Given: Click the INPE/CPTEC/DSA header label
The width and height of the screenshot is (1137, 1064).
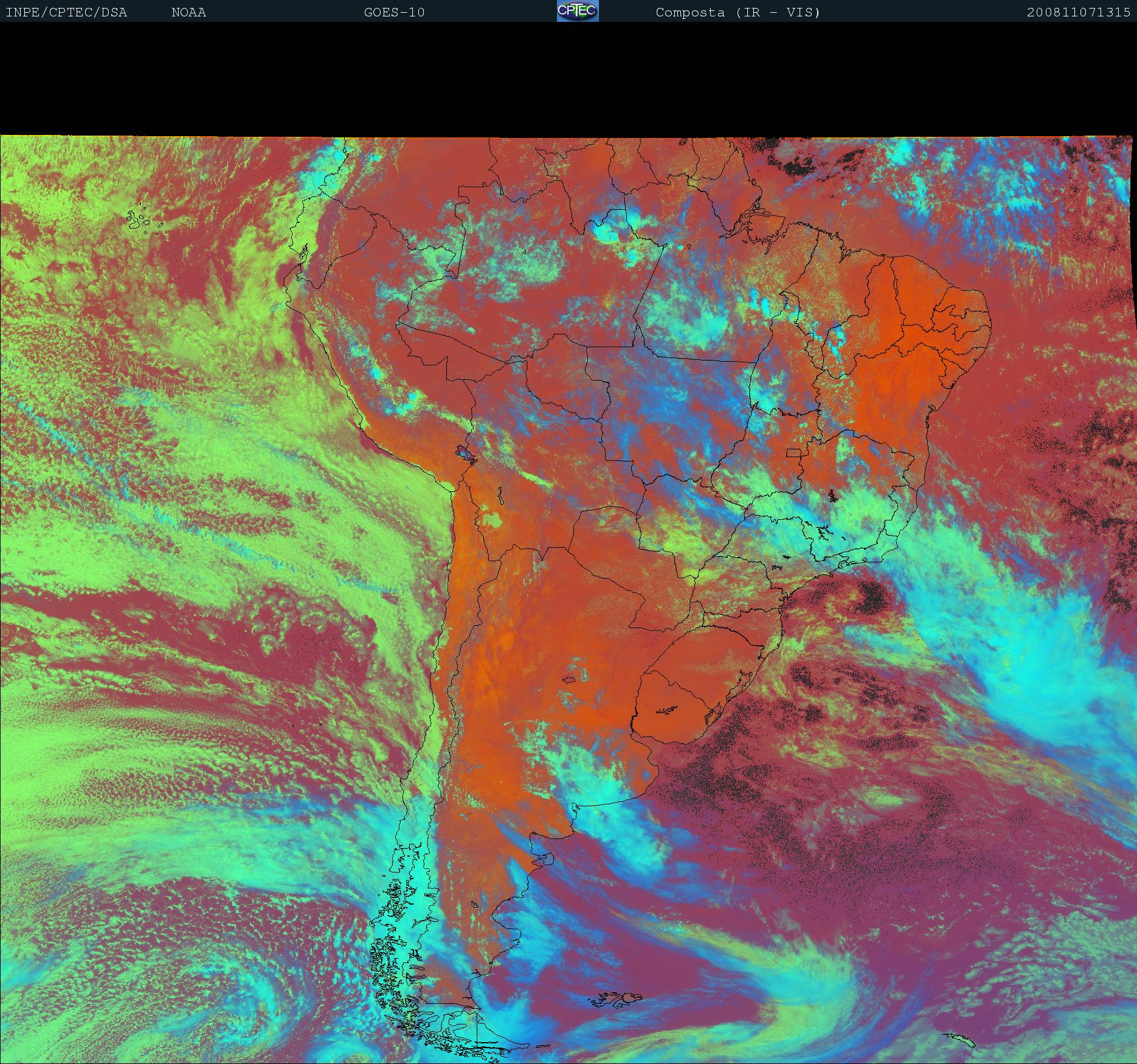Looking at the screenshot, I should point(66,12).
